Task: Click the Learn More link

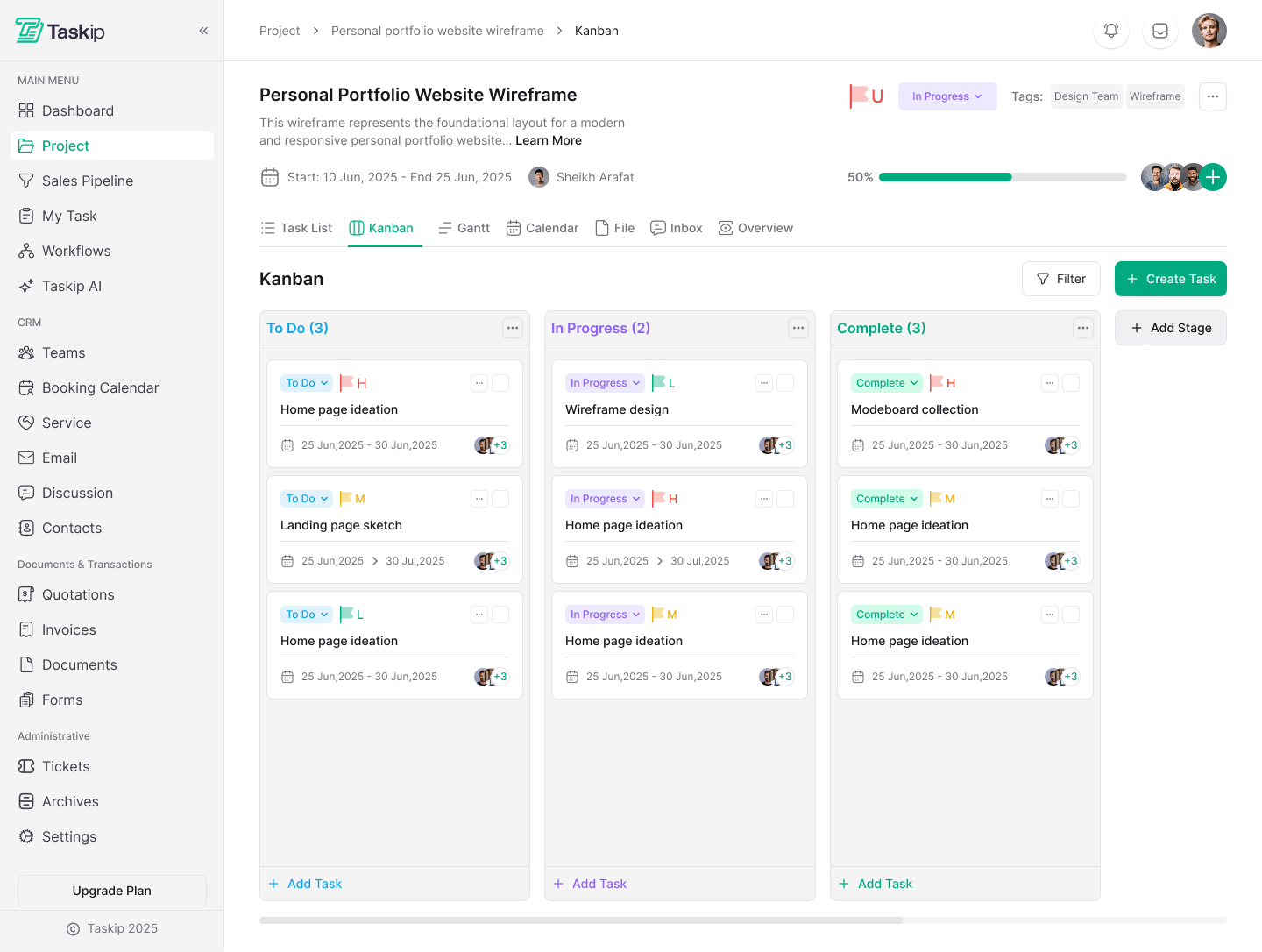Action: (x=549, y=140)
